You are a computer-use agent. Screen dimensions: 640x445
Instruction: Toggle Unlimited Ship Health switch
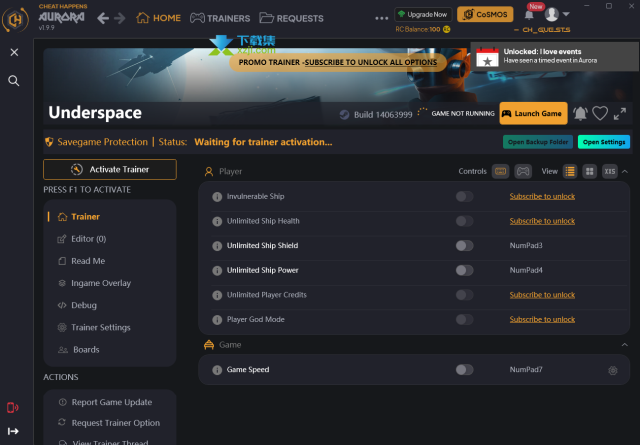[464, 221]
